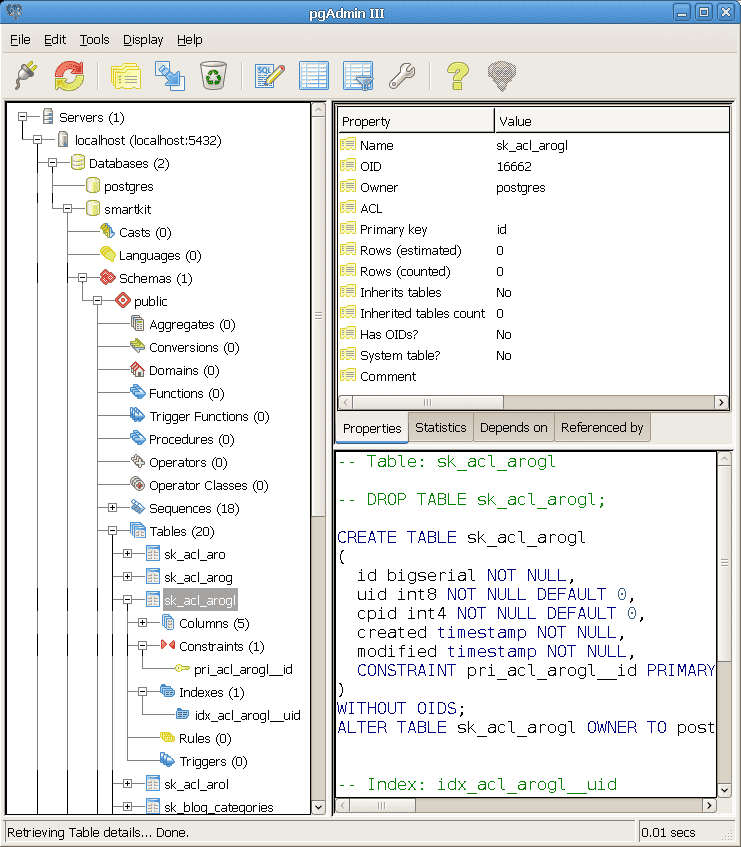The width and height of the screenshot is (741, 847).
Task: Drop object using recycle bin icon
Action: click(x=213, y=75)
